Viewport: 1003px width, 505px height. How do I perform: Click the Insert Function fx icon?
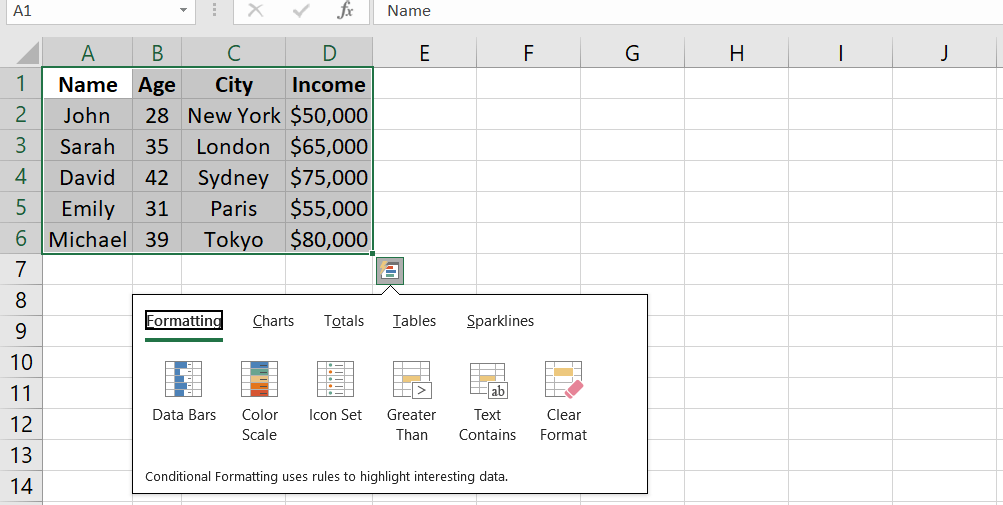pos(345,11)
